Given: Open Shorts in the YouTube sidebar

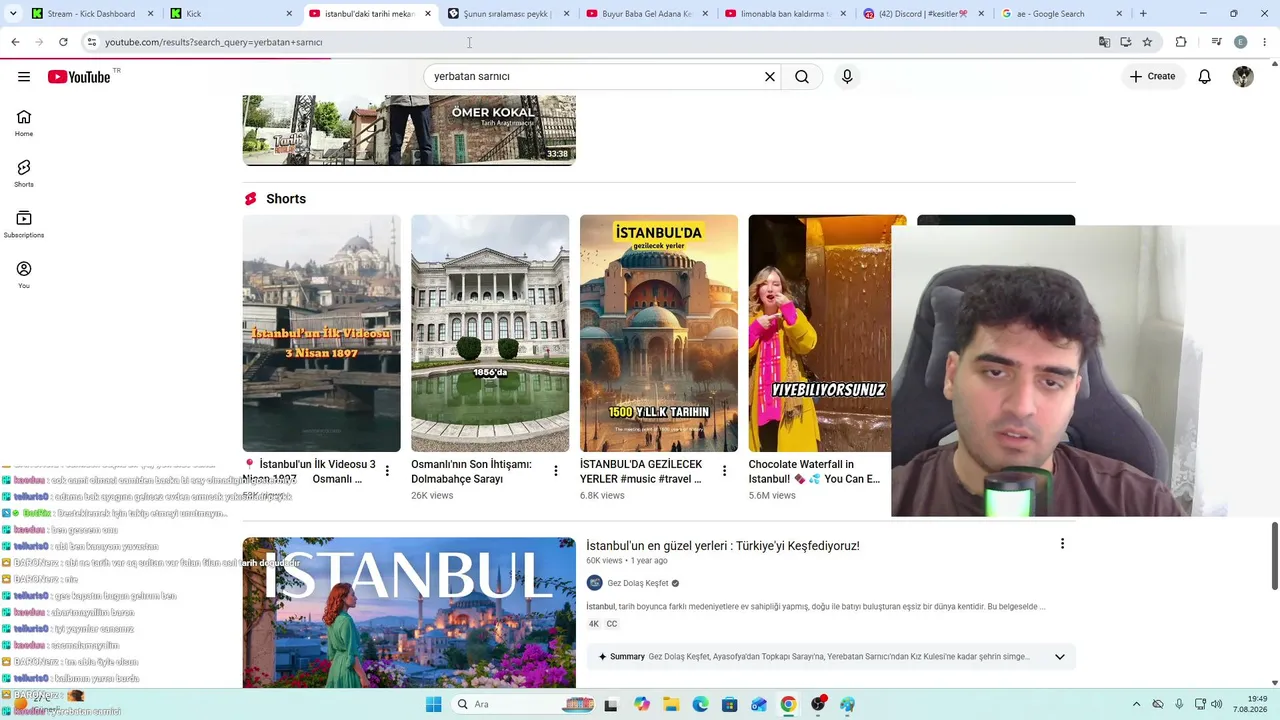Looking at the screenshot, I should point(24,173).
